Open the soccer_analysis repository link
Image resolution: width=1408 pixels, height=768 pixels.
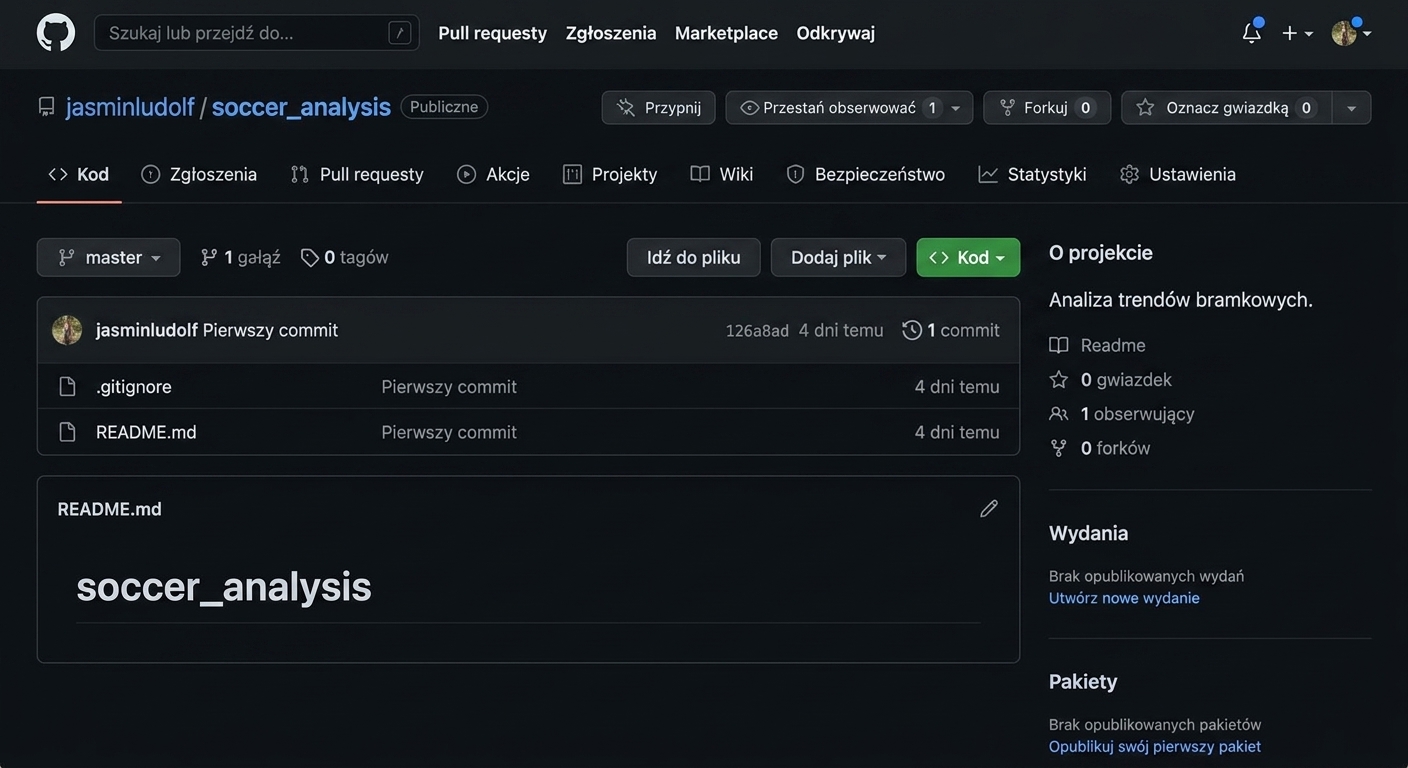pos(301,107)
